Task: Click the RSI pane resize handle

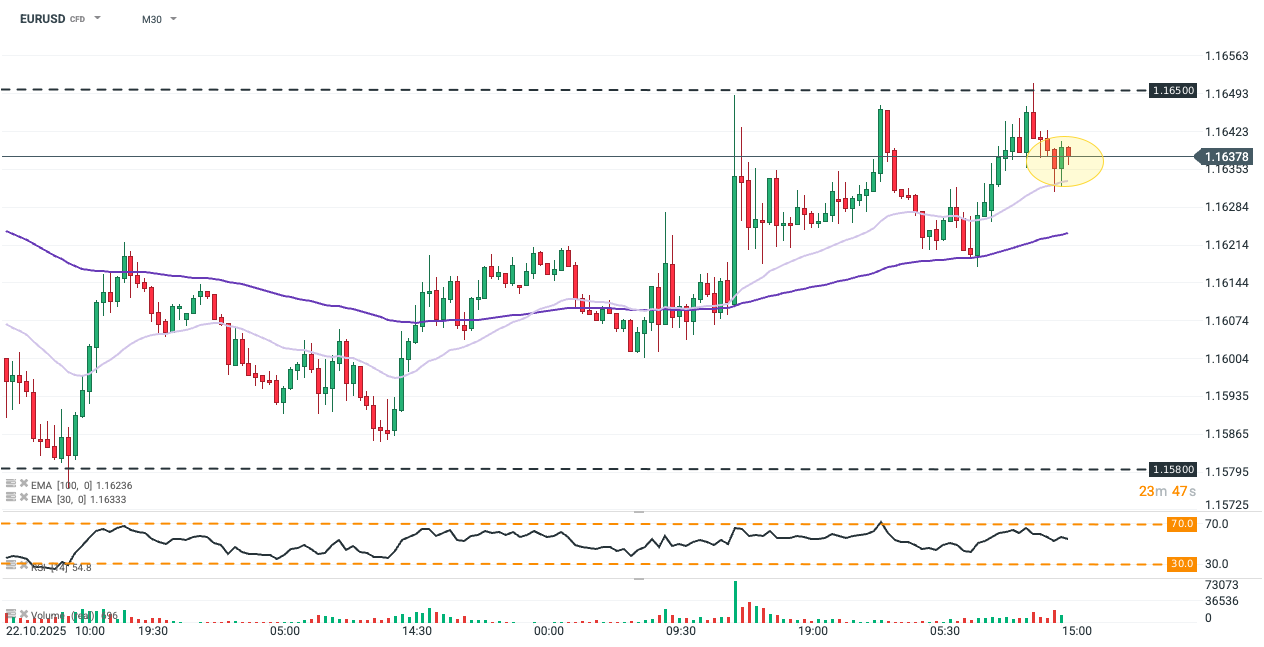Action: point(639,512)
